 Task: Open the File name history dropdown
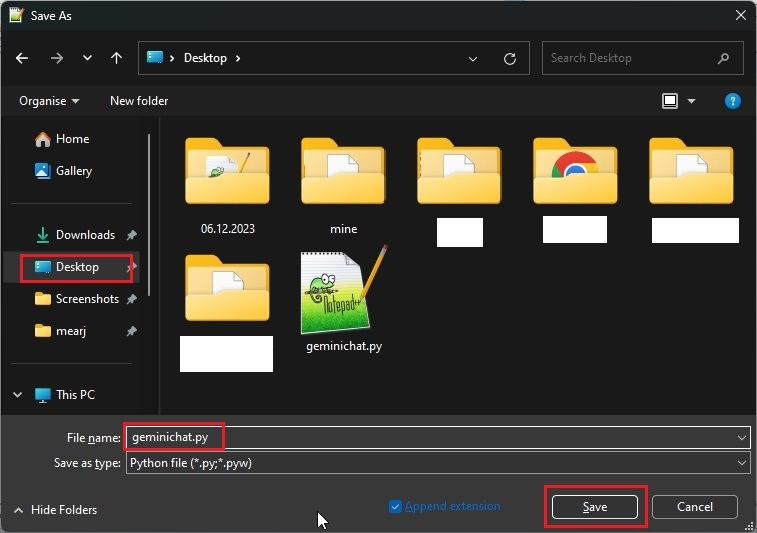pos(741,437)
